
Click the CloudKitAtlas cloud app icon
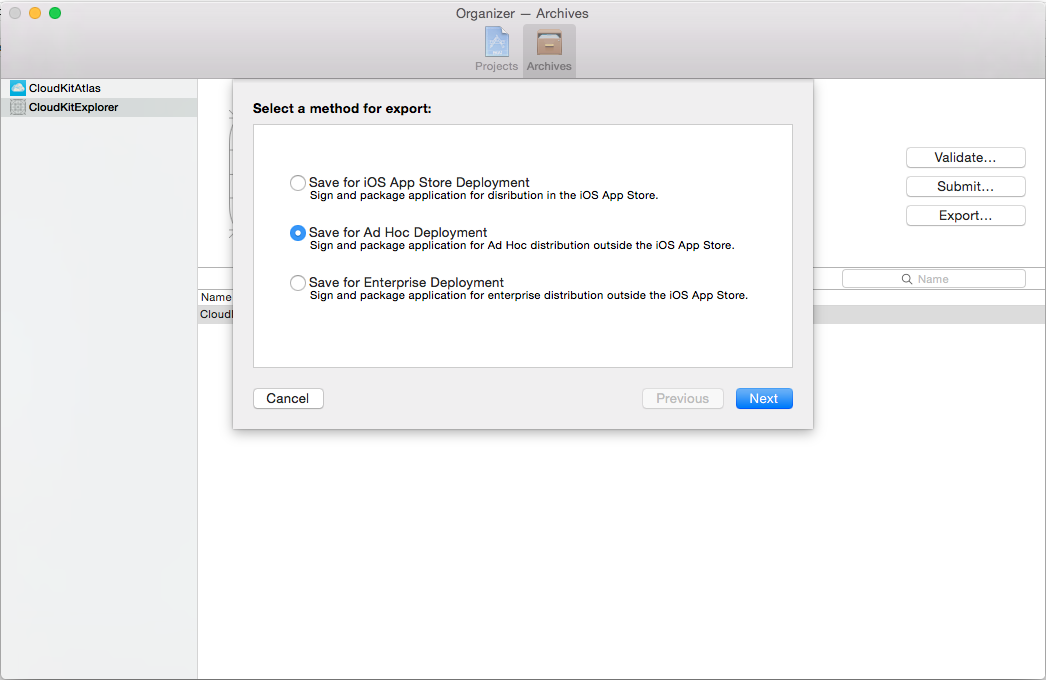pyautogui.click(x=17, y=88)
